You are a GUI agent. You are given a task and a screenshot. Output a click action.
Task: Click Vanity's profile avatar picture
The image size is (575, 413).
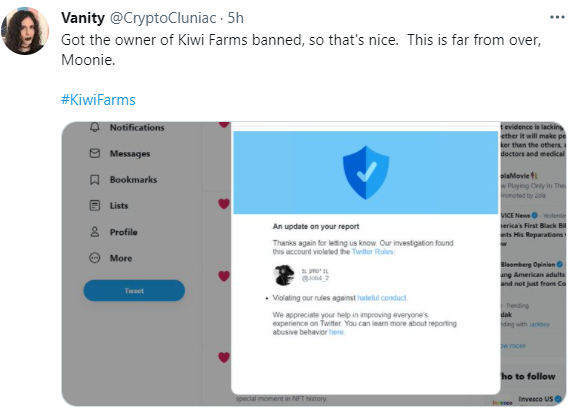tap(25, 31)
